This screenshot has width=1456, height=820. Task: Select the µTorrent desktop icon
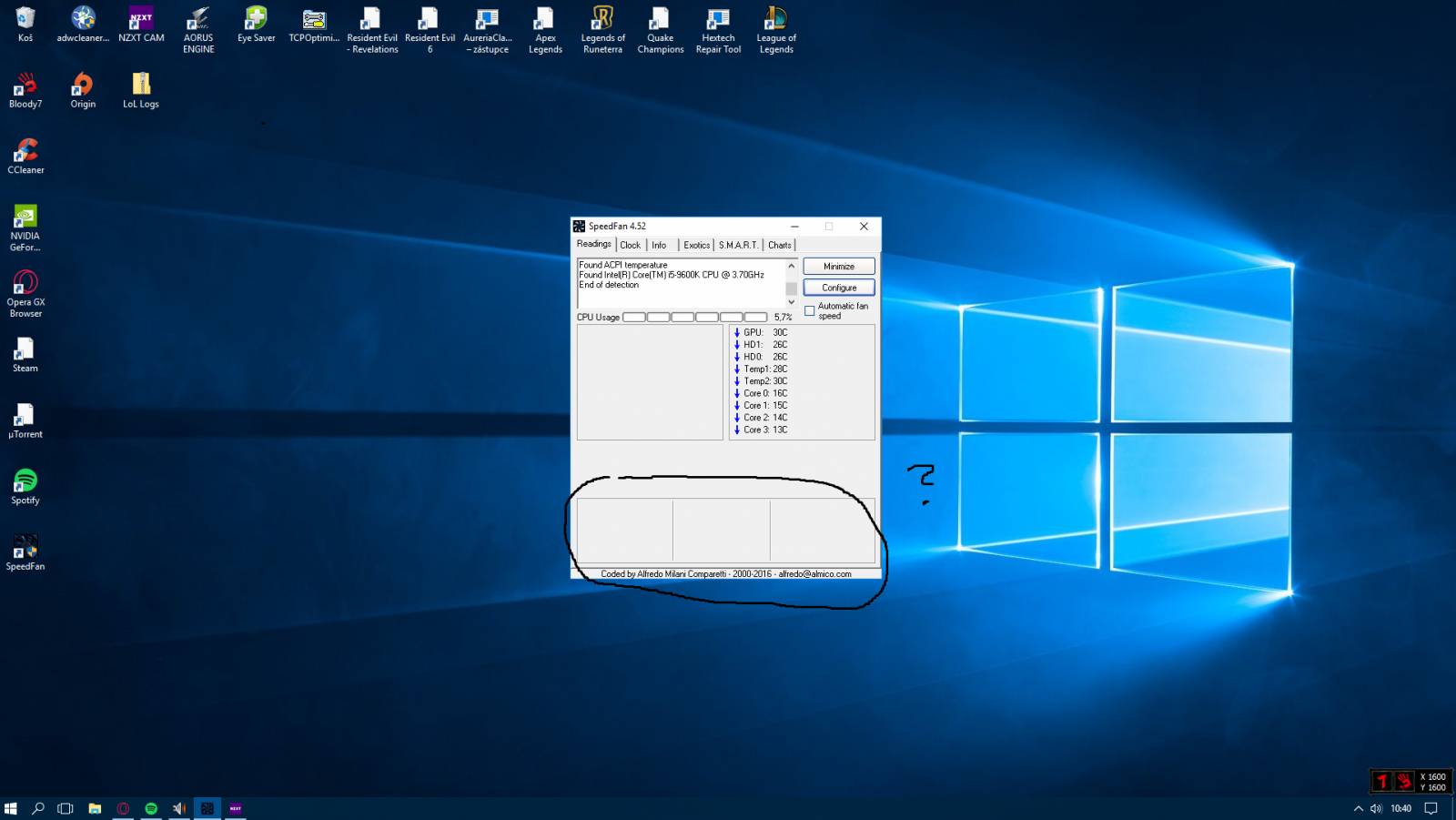coord(25,420)
